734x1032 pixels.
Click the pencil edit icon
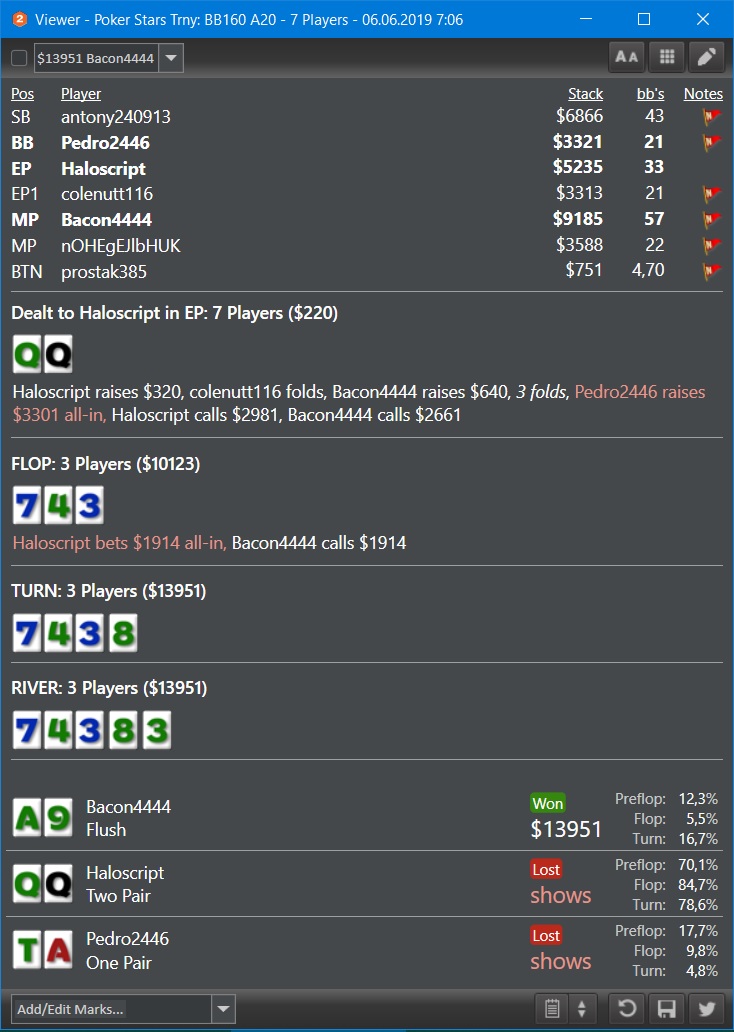pos(706,57)
